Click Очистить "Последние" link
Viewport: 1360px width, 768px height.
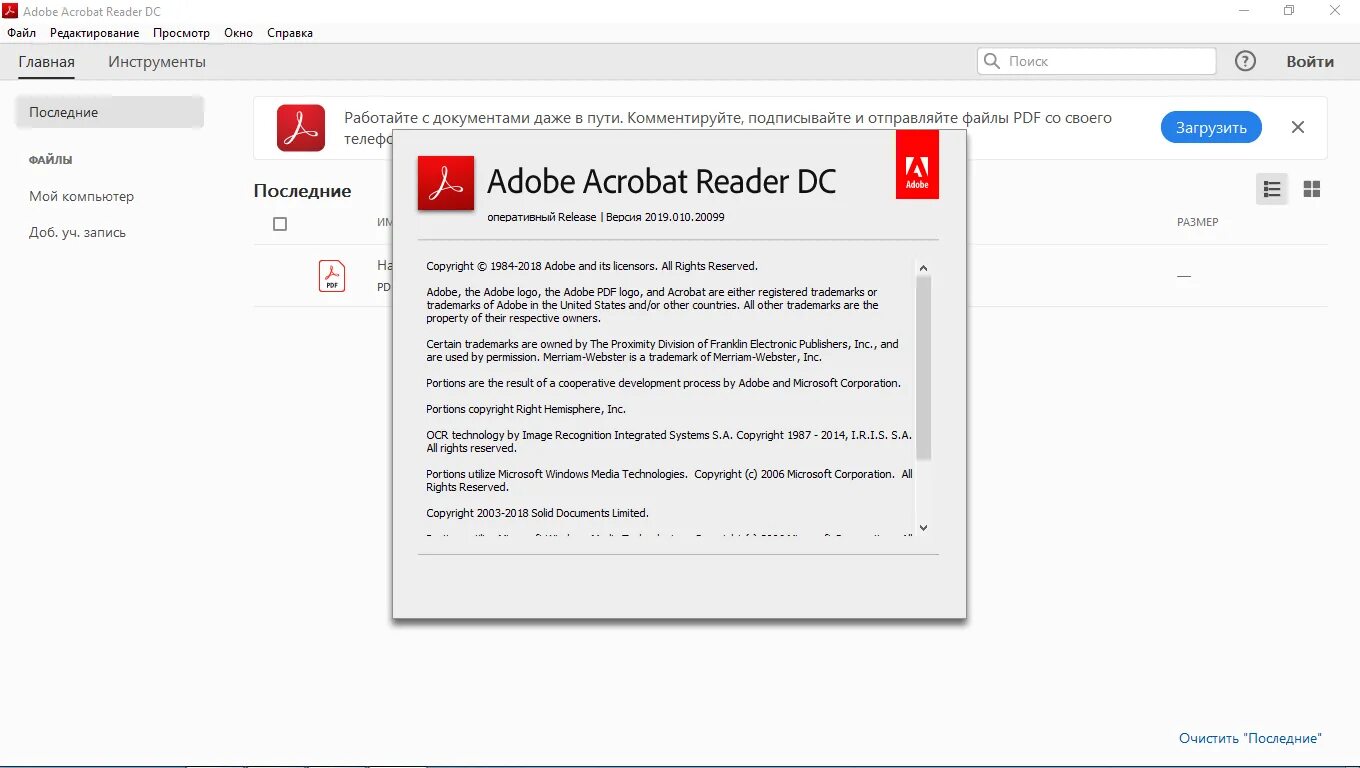(1250, 738)
